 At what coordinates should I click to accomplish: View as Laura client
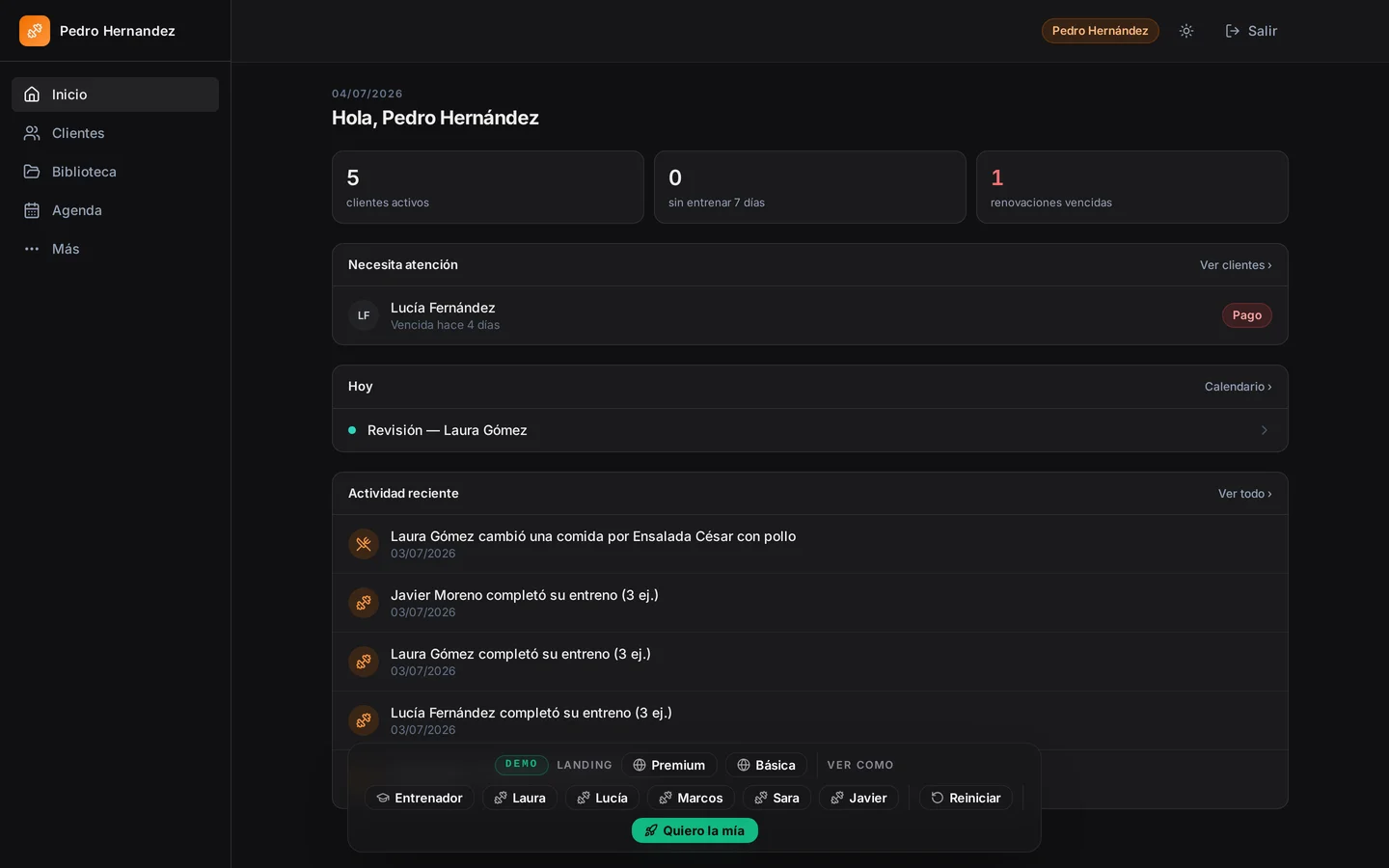pos(520,798)
